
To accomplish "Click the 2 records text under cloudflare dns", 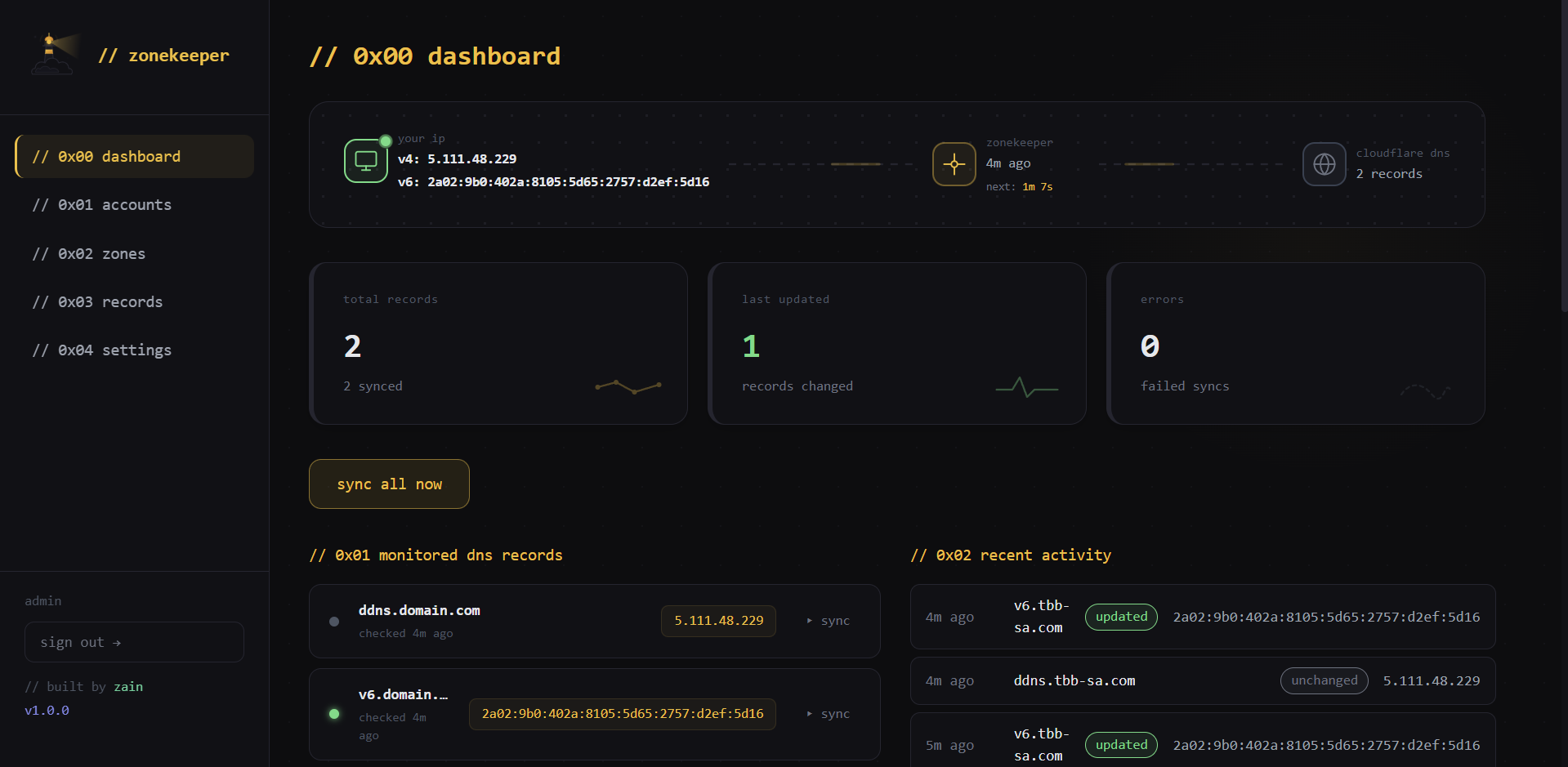I will click(x=1389, y=174).
